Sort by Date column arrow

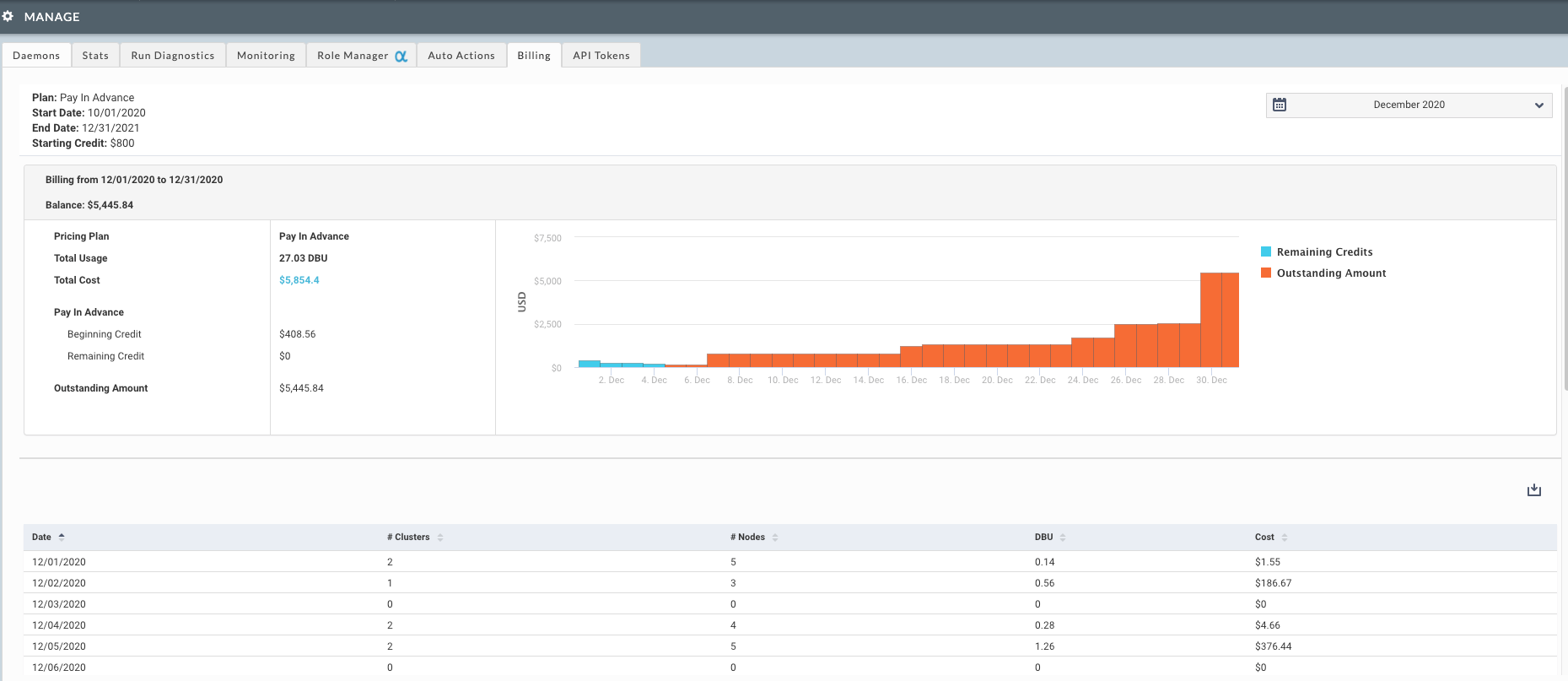[x=62, y=537]
